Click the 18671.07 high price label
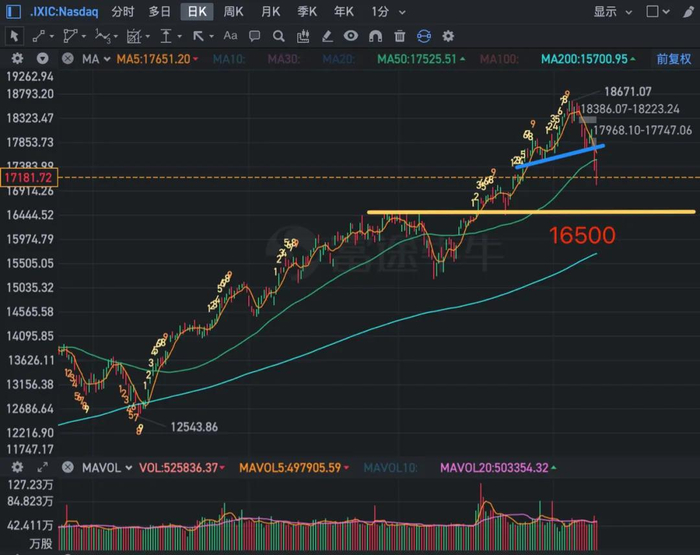The image size is (700, 555). point(628,92)
